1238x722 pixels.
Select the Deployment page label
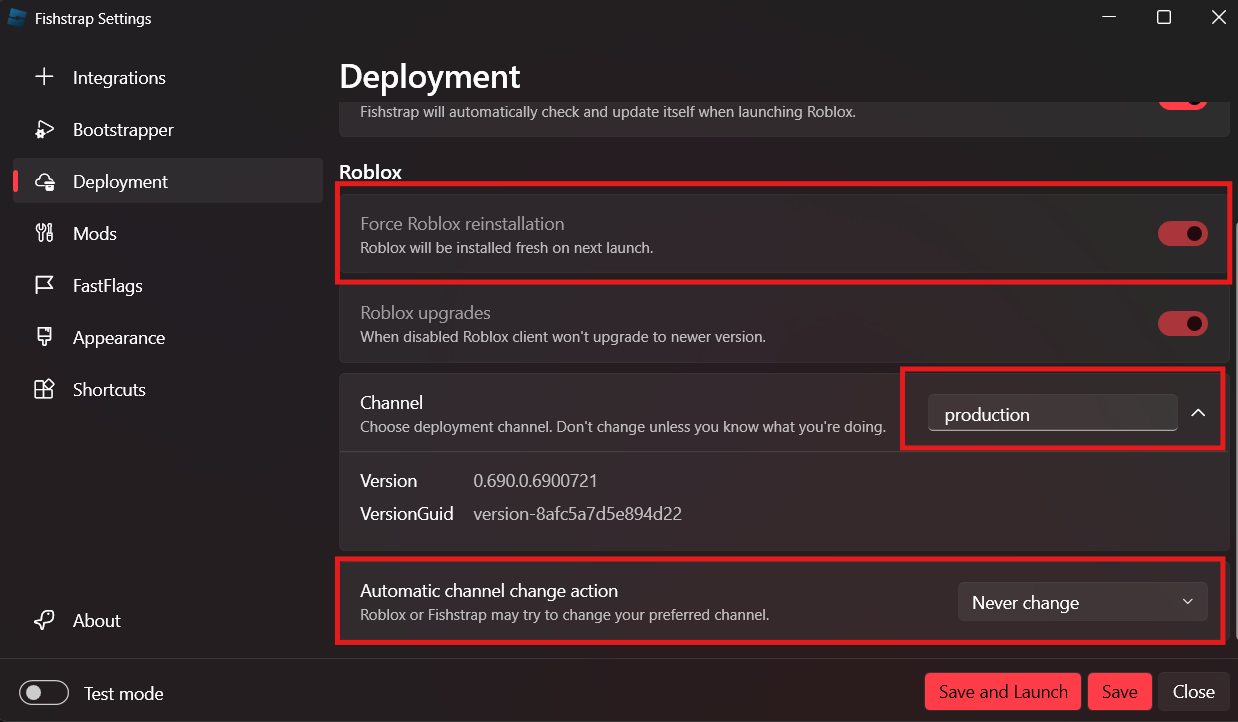click(120, 181)
